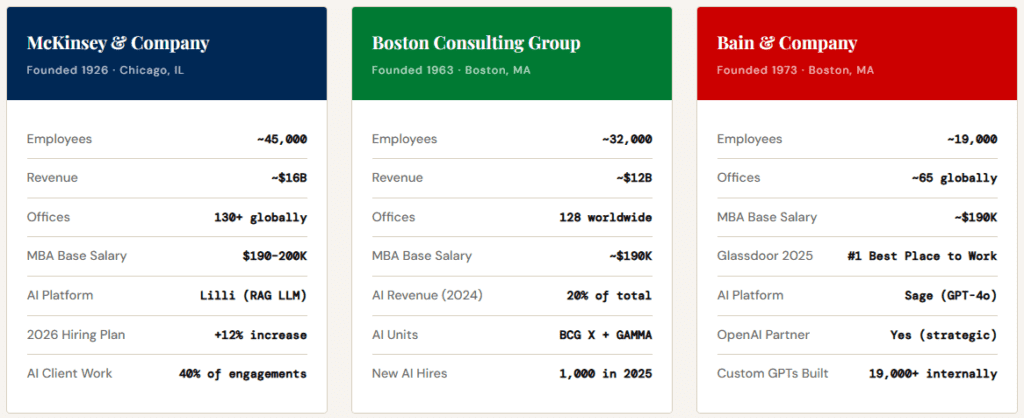Select the "Lilli (RAG LLM)" AI Platform value
This screenshot has height=418, width=1024.
[x=253, y=295]
